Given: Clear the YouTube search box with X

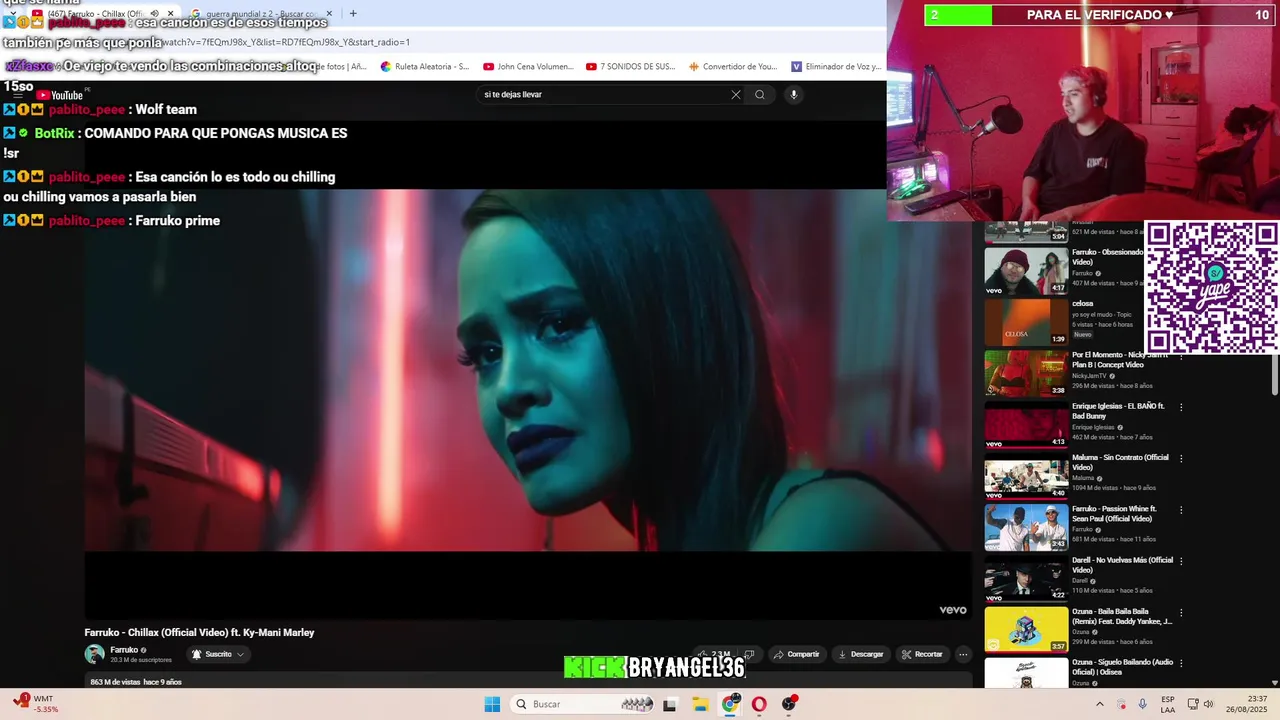Looking at the screenshot, I should tap(736, 95).
